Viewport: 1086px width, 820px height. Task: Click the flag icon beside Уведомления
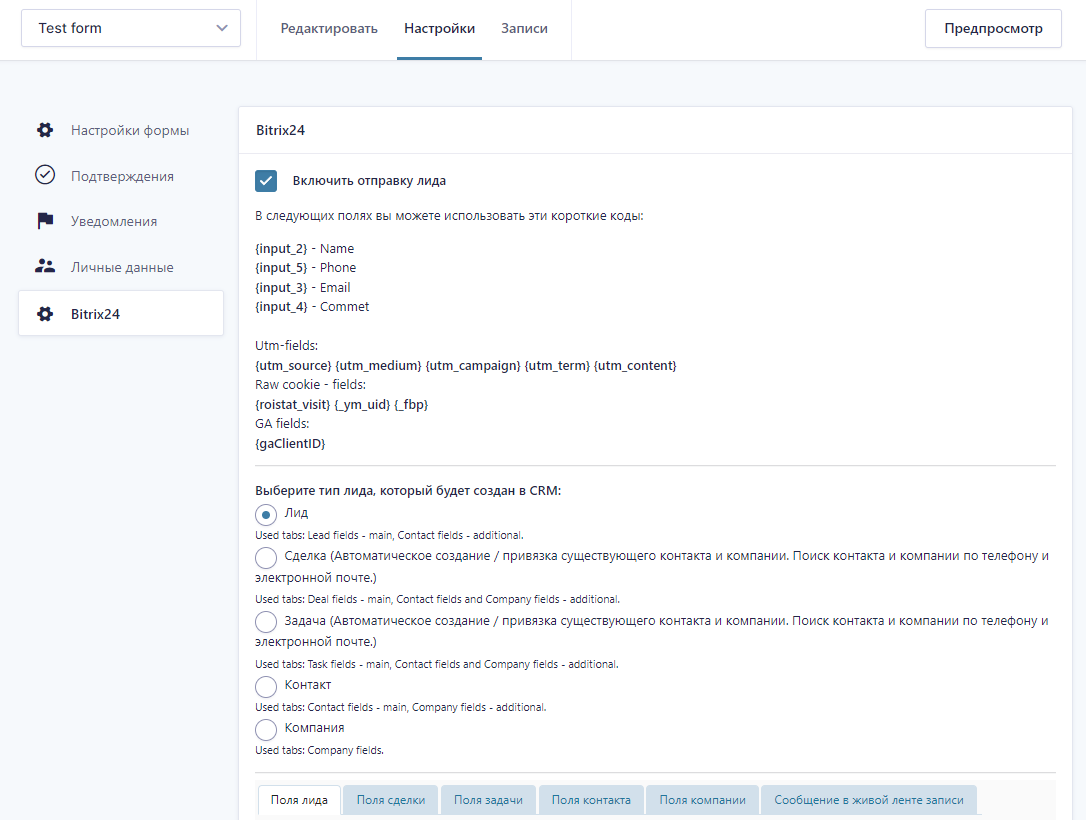45,221
